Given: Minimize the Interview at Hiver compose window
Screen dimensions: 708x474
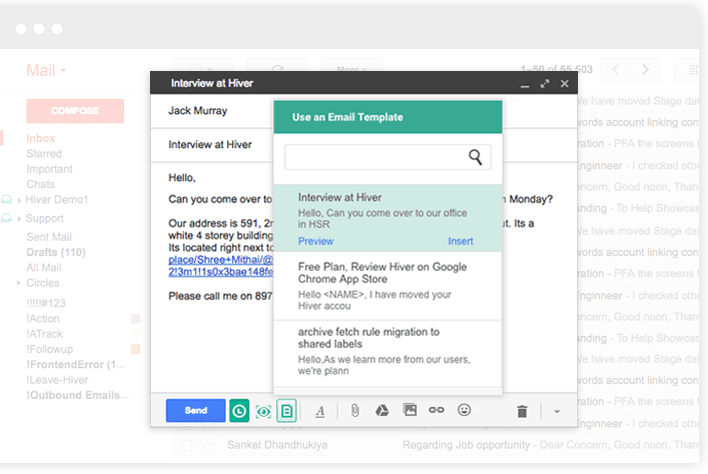Looking at the screenshot, I should (524, 84).
